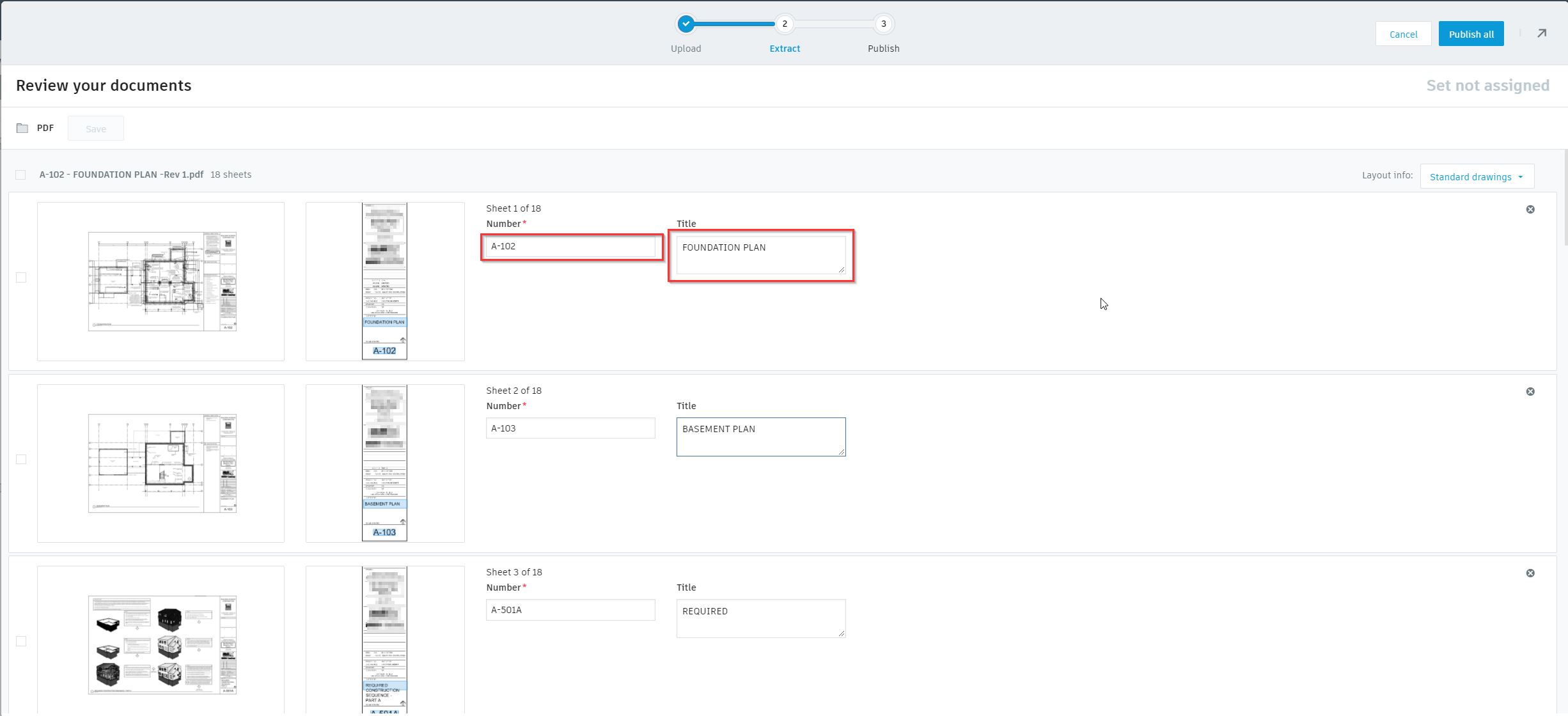Select sheet 2 checkbox

[x=21, y=460]
